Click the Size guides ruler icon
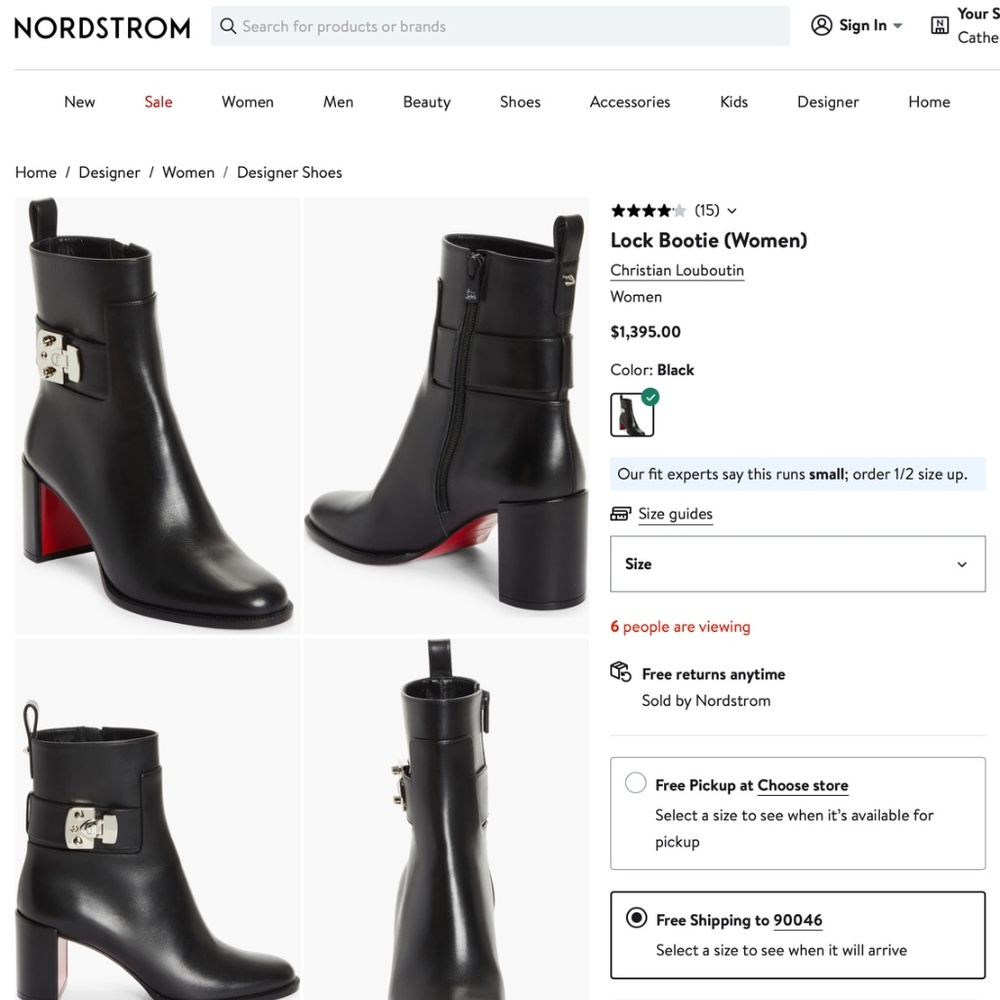The image size is (1000, 1000). (x=621, y=513)
